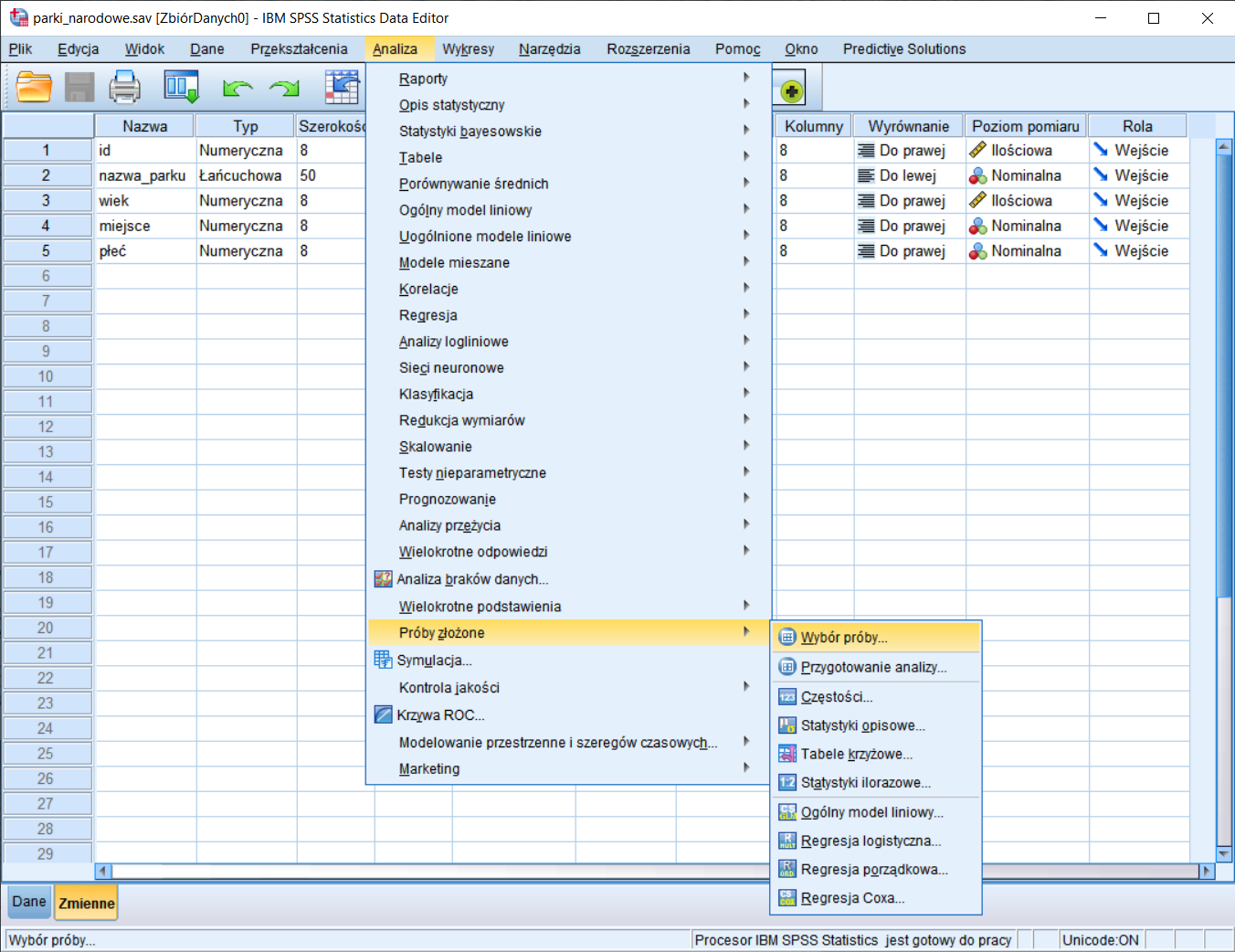Click the Undo green arrow icon
Viewport: 1235px width, 952px height.
point(237,89)
